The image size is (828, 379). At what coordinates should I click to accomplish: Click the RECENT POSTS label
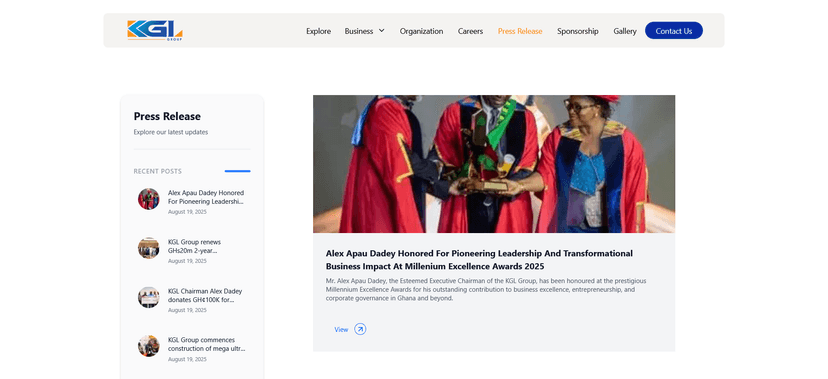coord(157,171)
